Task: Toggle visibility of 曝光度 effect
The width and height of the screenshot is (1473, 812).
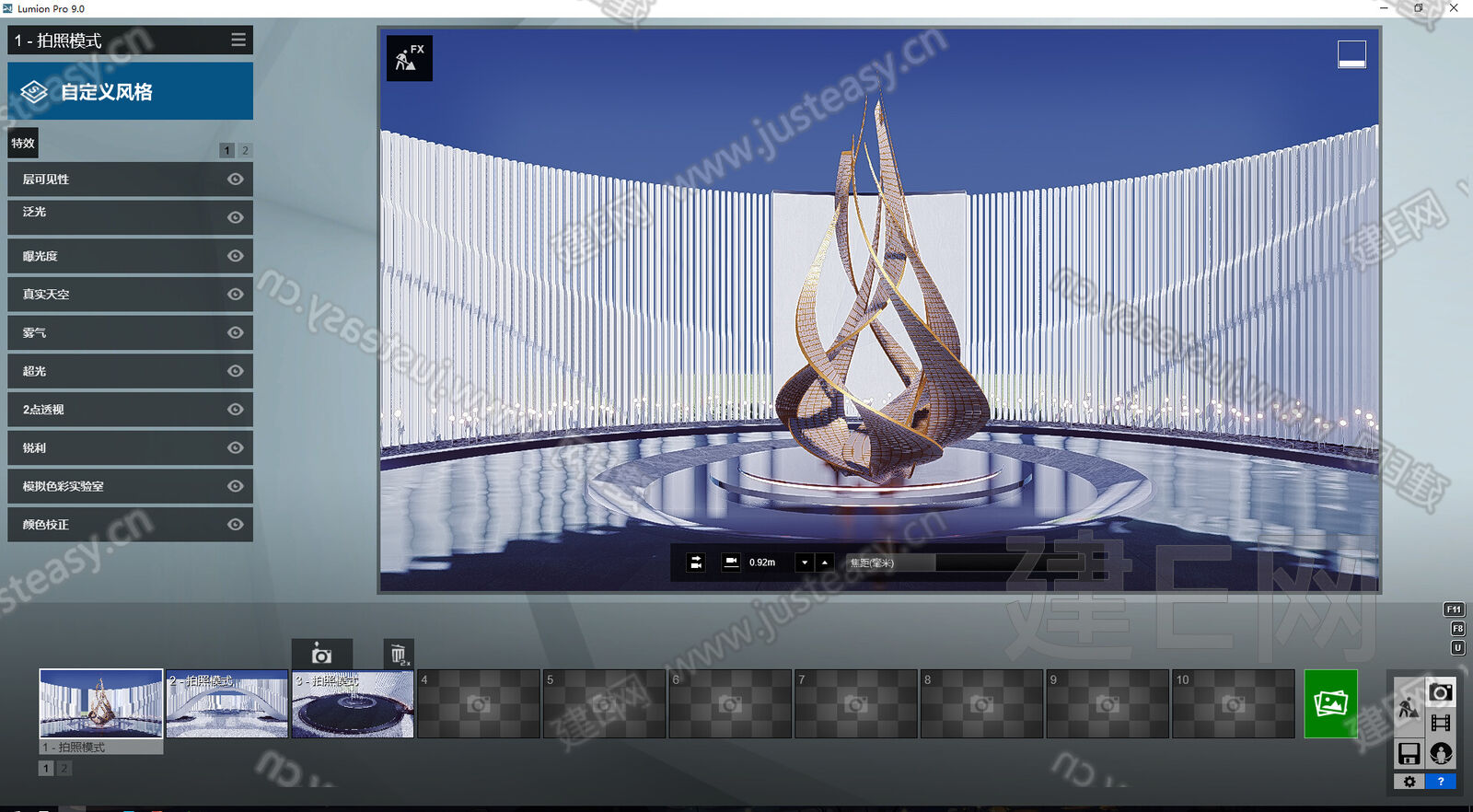Action: pyautogui.click(x=236, y=256)
